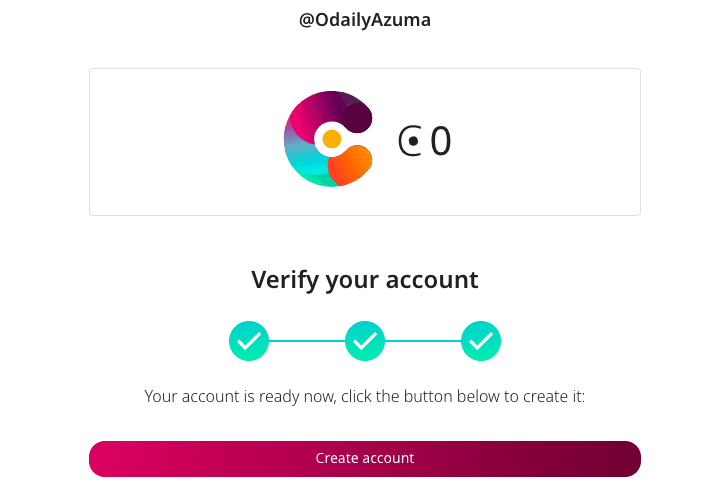718x486 pixels.
Task: Click the "Verify your account" heading
Action: (x=365, y=279)
